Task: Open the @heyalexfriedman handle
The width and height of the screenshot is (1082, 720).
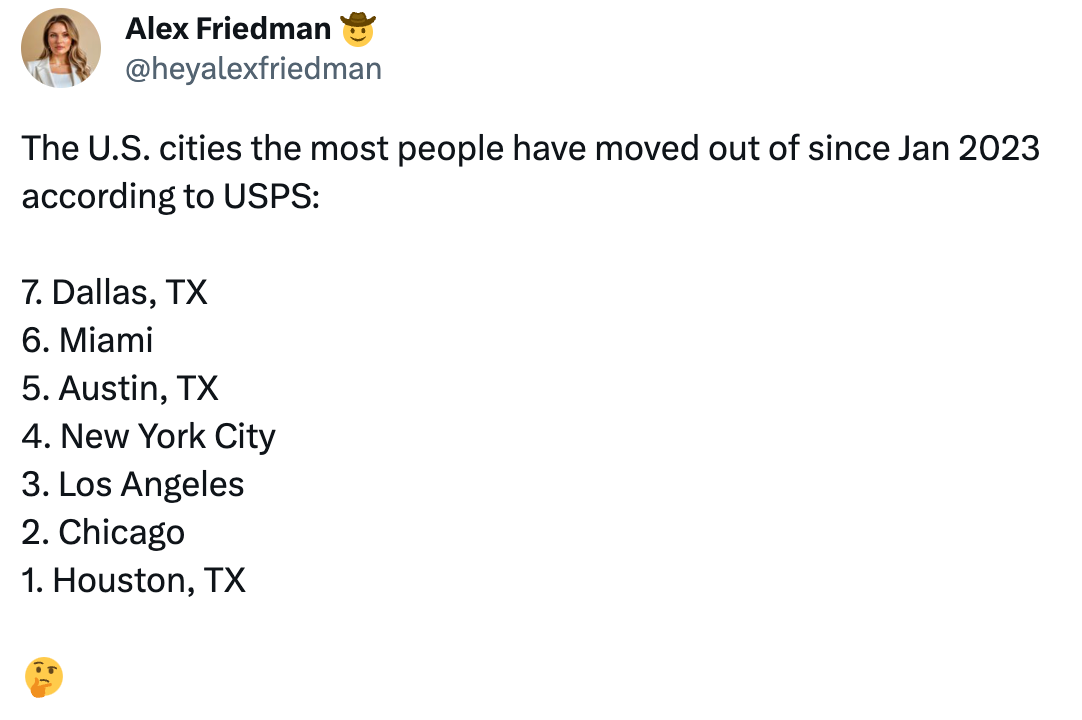Action: (253, 68)
